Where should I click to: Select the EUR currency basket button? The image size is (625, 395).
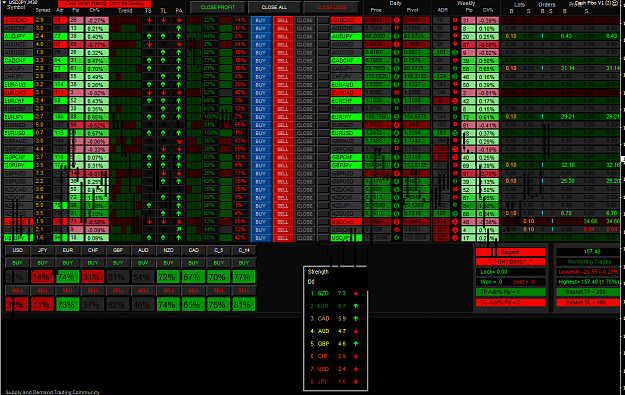tap(68, 250)
